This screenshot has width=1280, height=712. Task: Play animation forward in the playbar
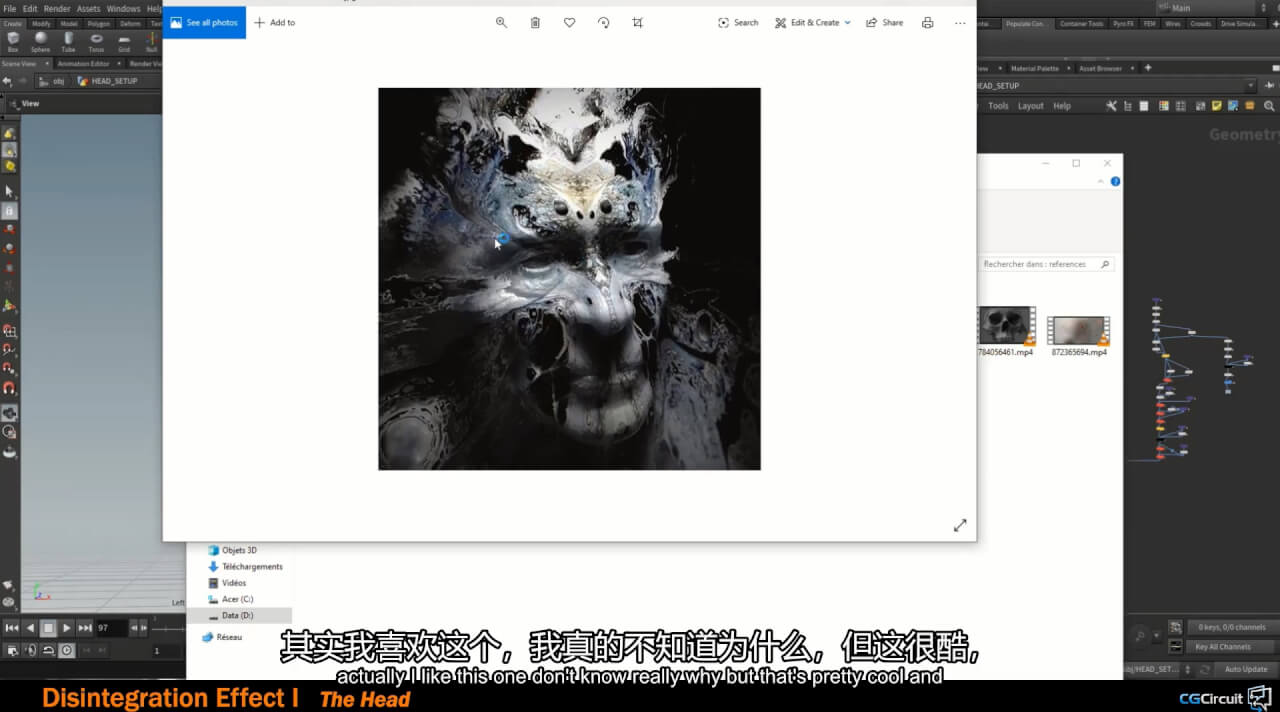[66, 628]
